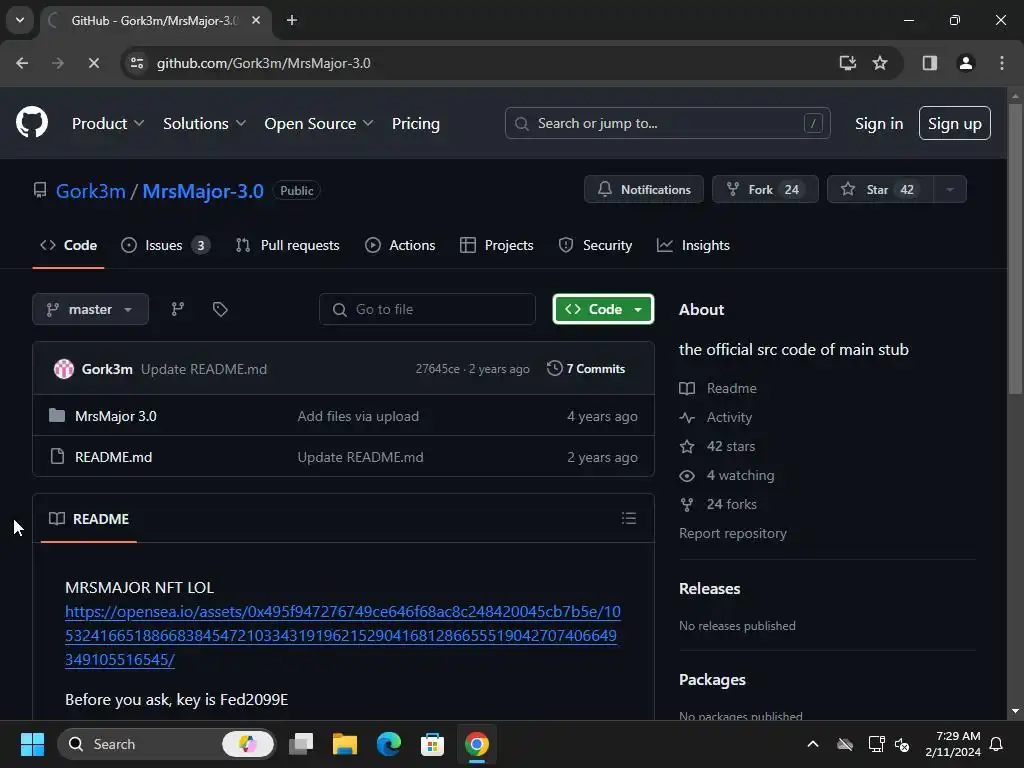Click the network tray icon
This screenshot has width=1024, height=768.
coord(876,744)
